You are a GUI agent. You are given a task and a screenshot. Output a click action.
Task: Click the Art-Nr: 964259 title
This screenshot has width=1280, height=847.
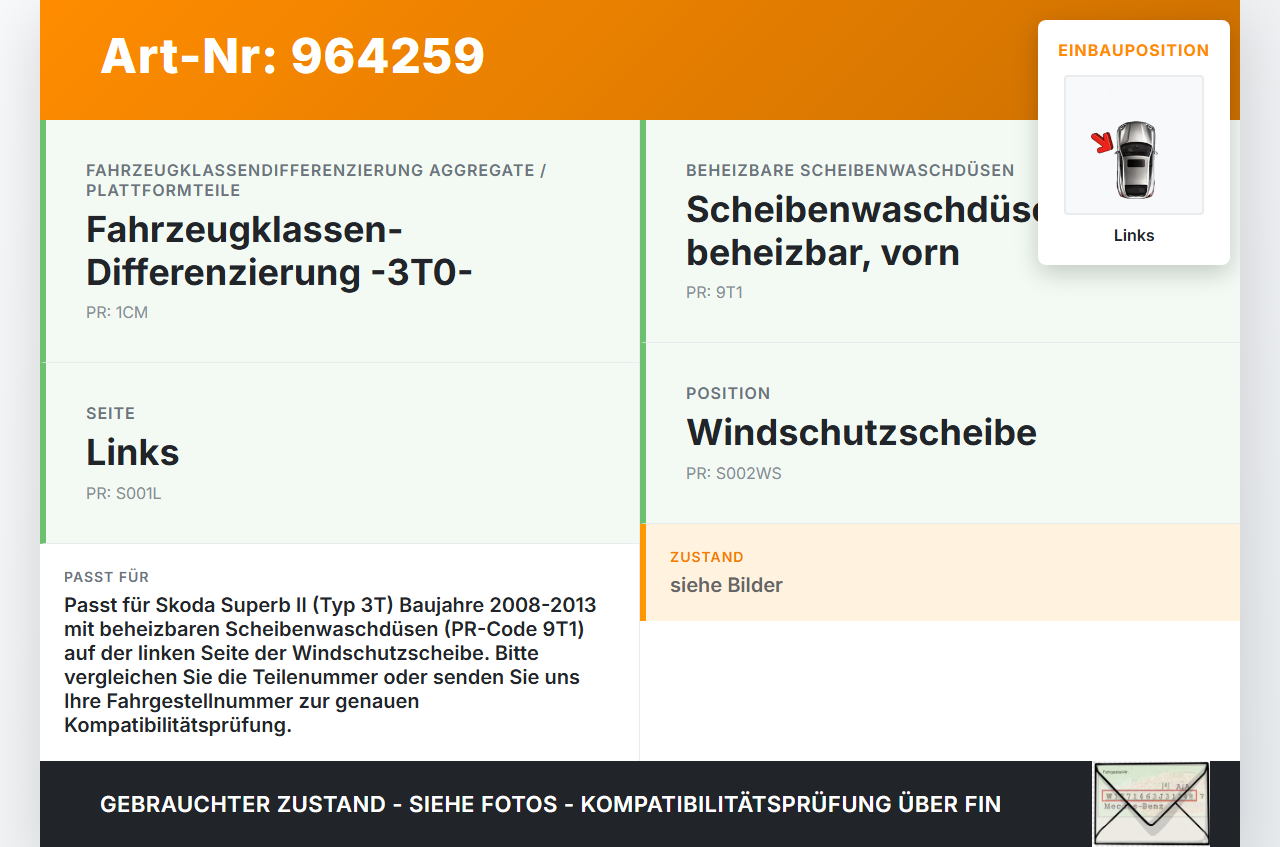[x=292, y=57]
